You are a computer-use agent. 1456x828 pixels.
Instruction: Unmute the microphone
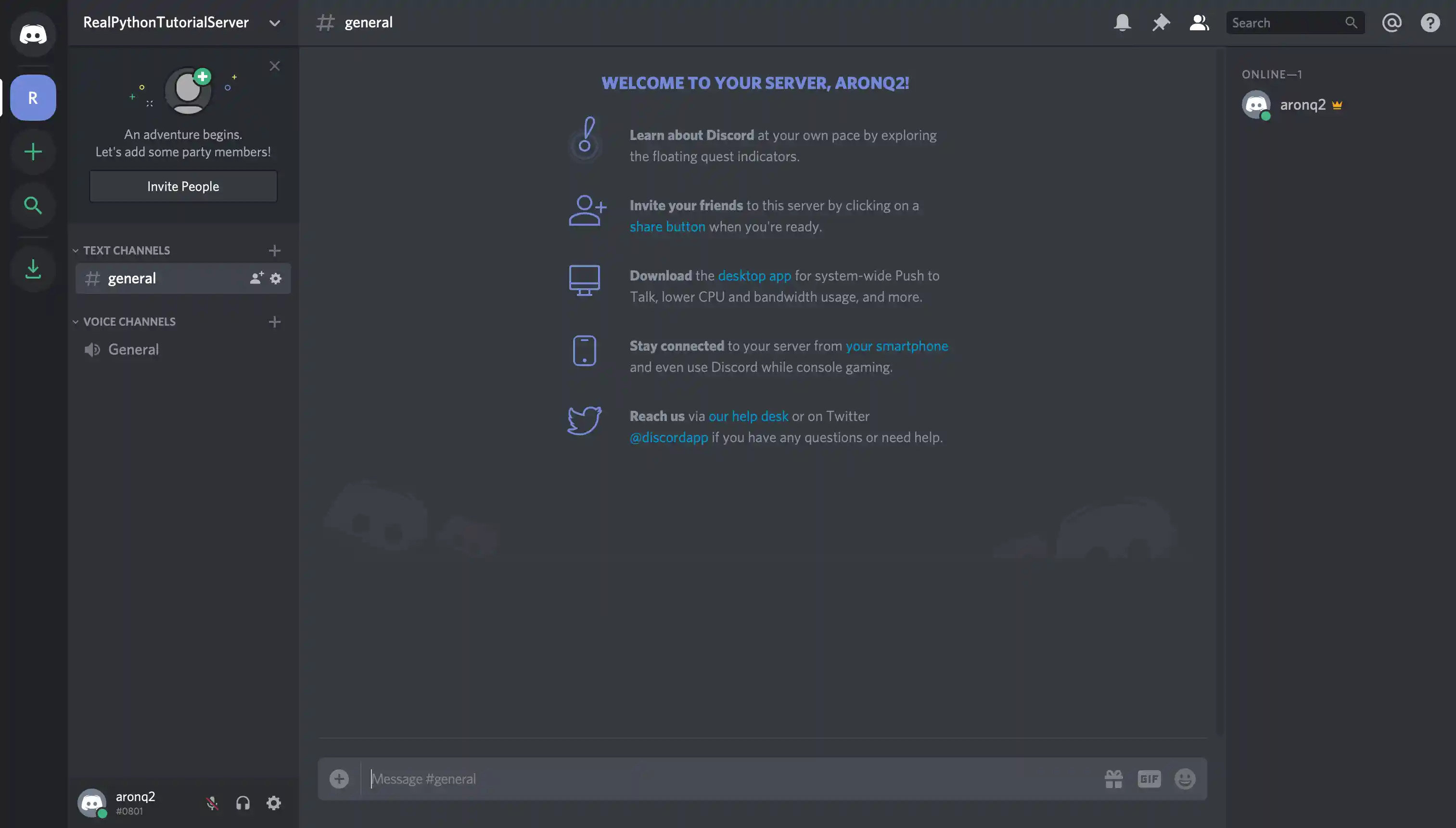coord(212,803)
